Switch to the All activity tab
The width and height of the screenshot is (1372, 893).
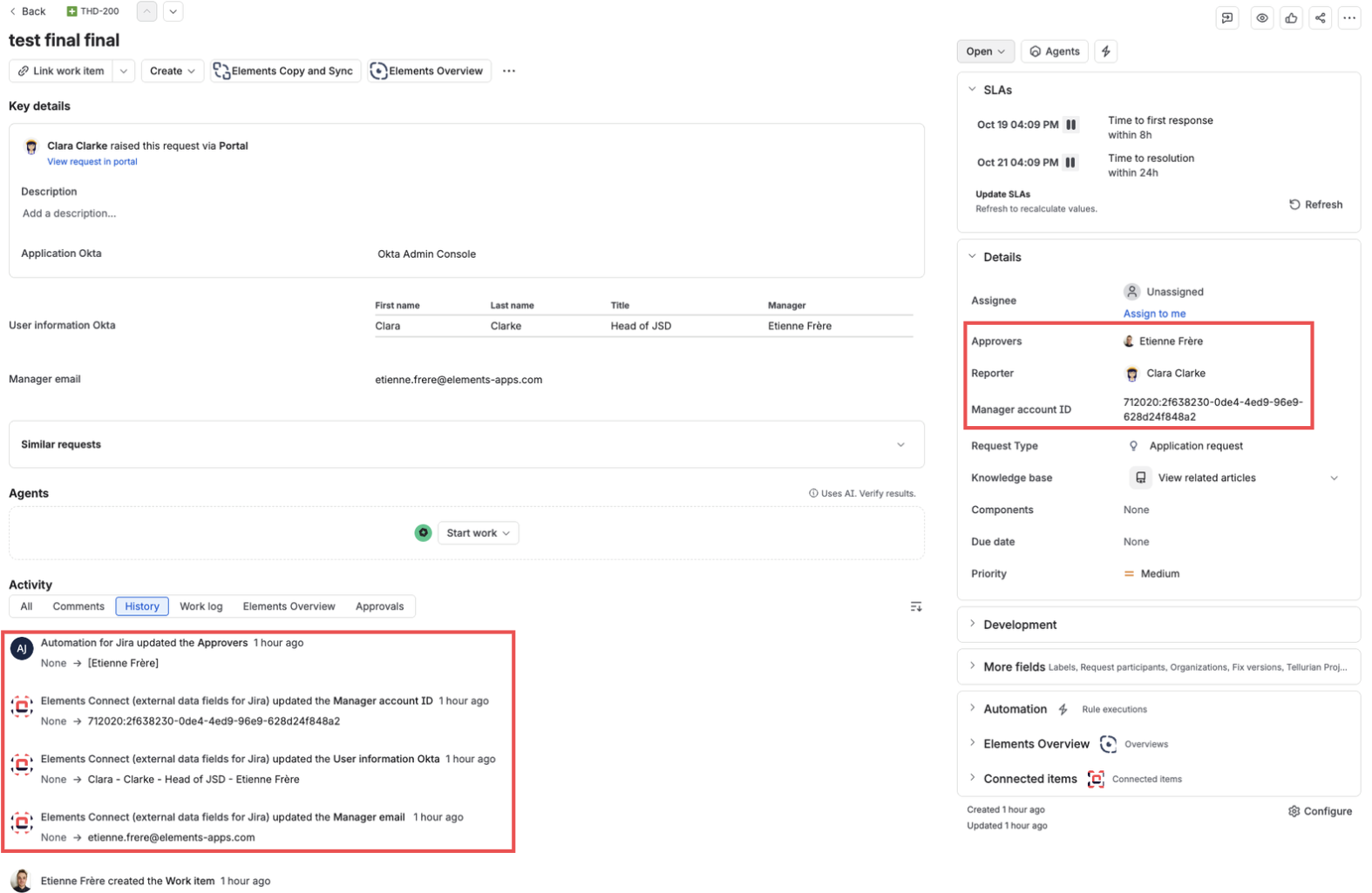click(27, 606)
